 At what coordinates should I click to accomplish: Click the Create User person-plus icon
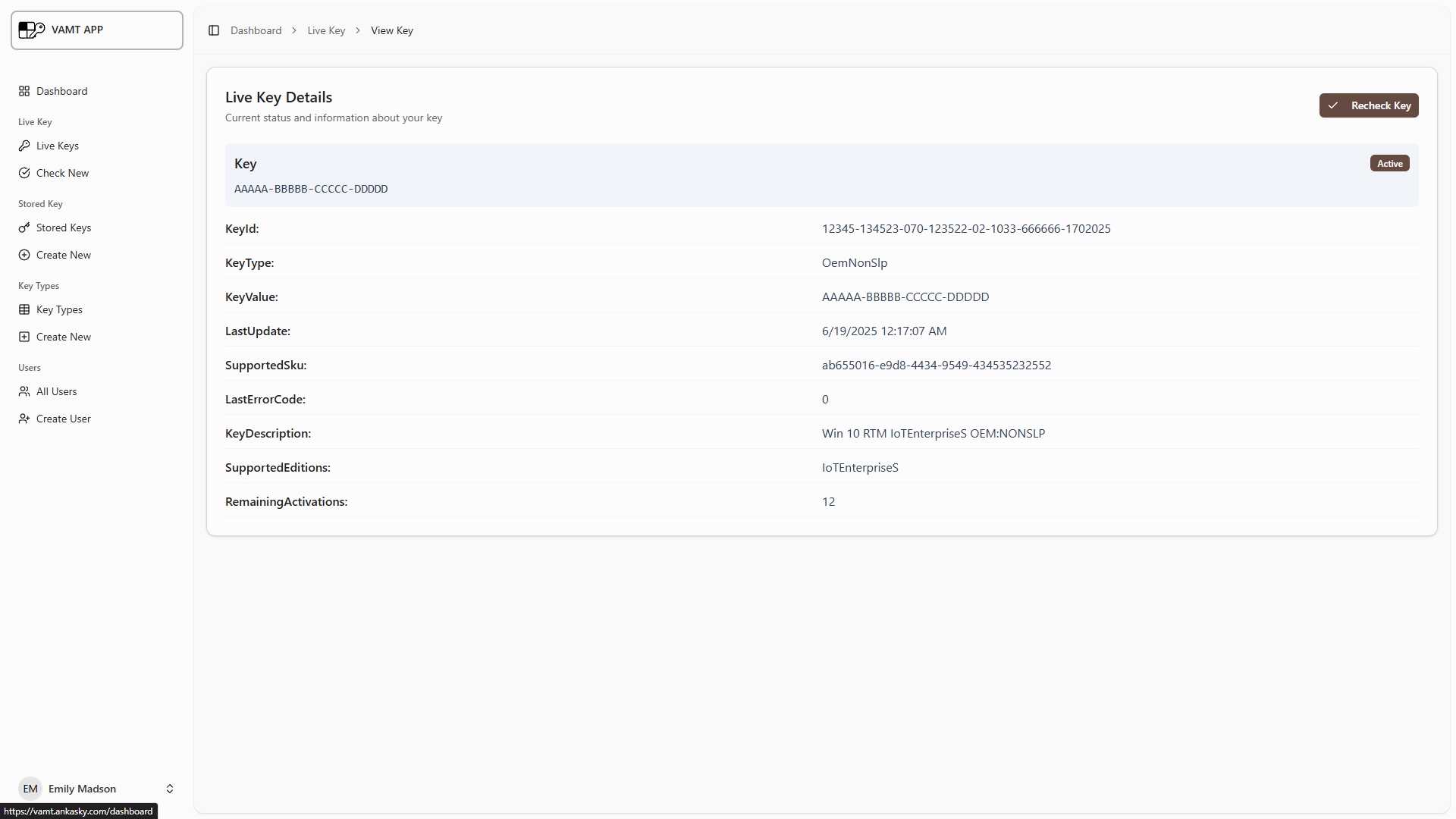24,419
